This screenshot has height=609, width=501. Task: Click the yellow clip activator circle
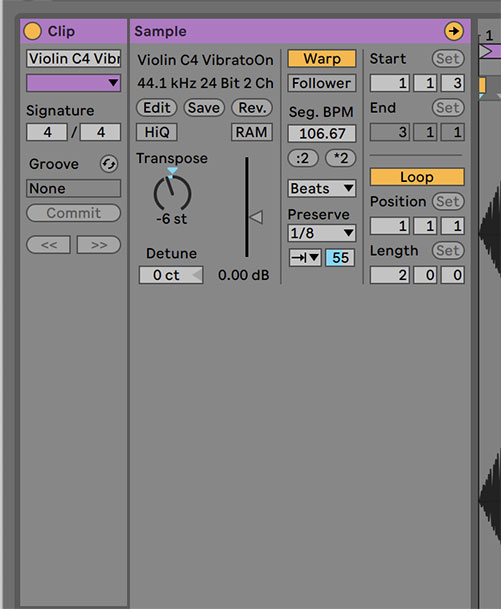33,31
